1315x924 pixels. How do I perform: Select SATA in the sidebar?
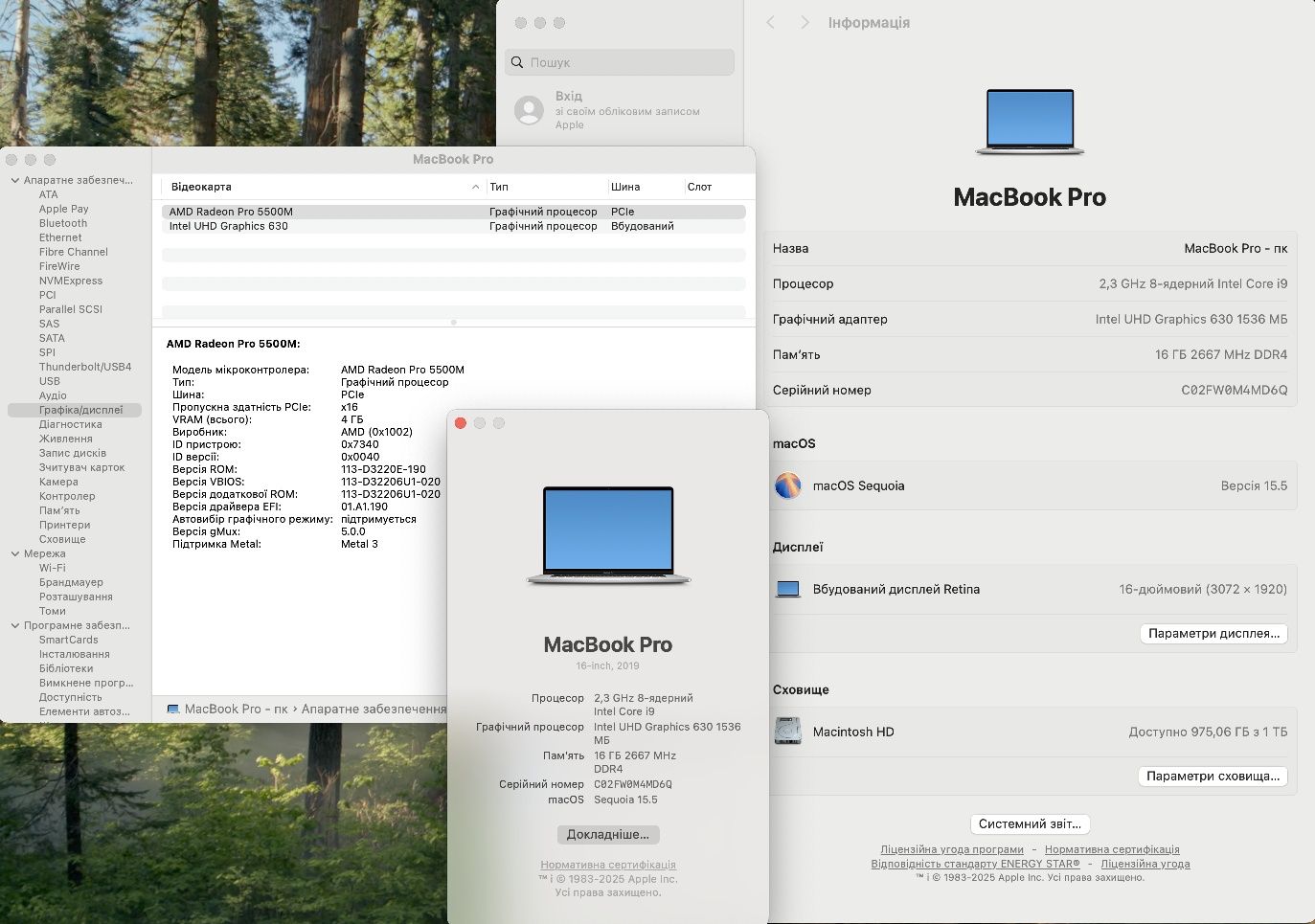coord(52,338)
